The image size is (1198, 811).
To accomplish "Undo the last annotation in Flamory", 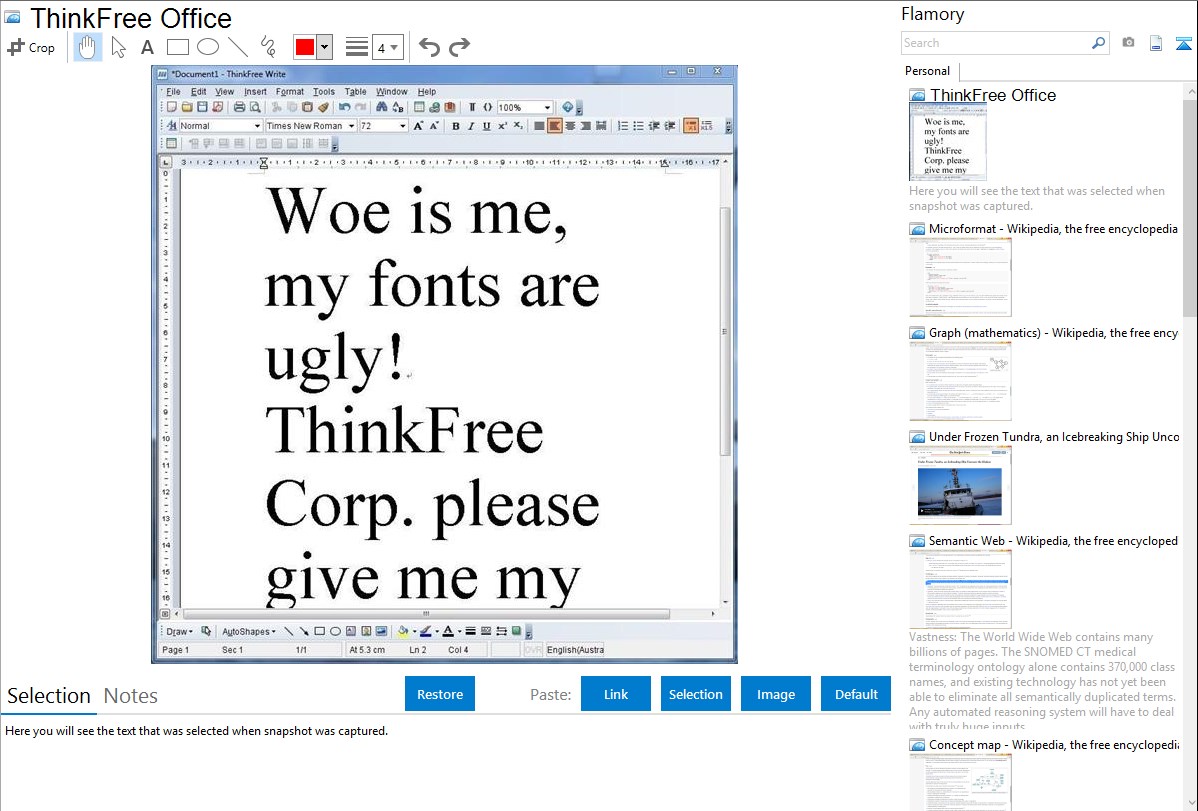I will (429, 47).
